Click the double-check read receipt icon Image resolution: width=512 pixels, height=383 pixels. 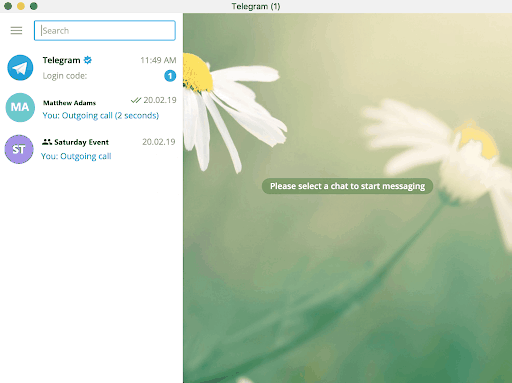coord(136,100)
